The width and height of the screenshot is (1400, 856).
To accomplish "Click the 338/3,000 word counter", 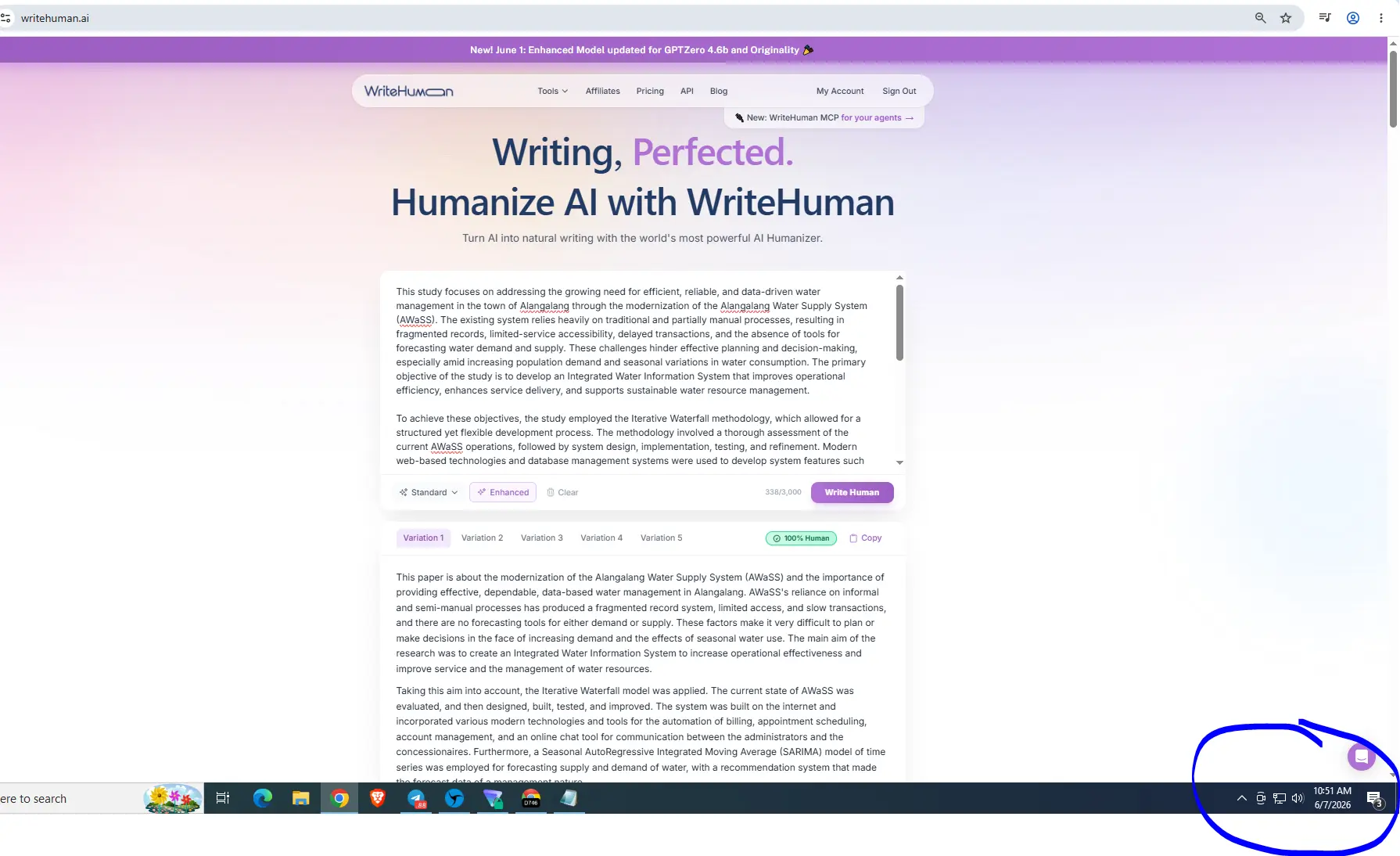I will (783, 492).
